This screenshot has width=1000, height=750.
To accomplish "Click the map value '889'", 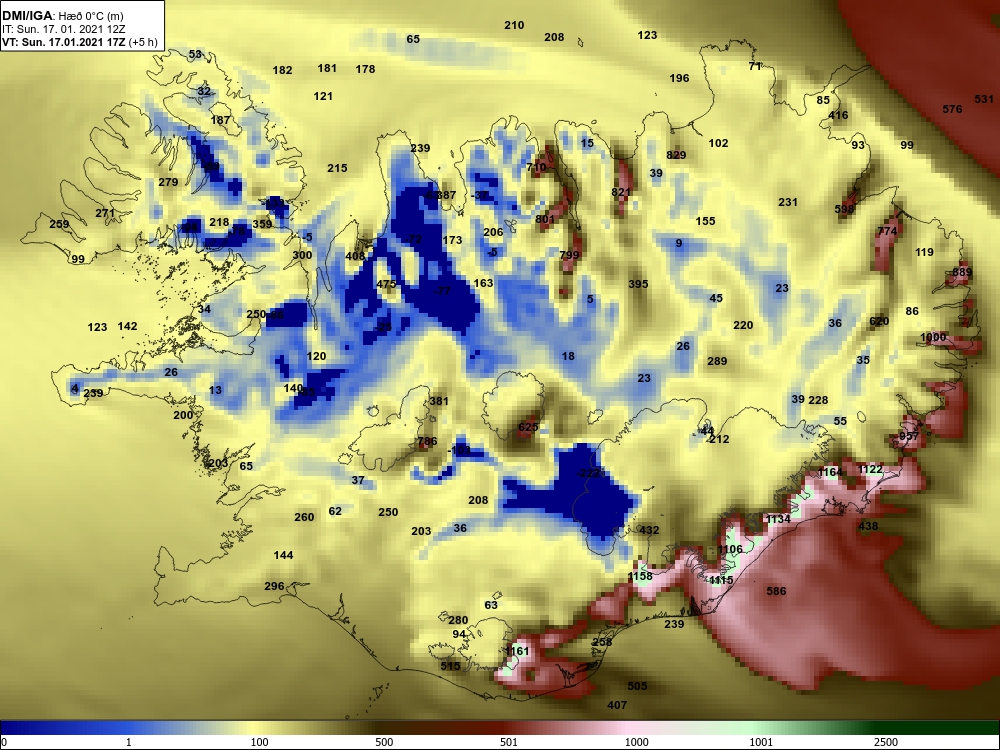I will click(962, 272).
